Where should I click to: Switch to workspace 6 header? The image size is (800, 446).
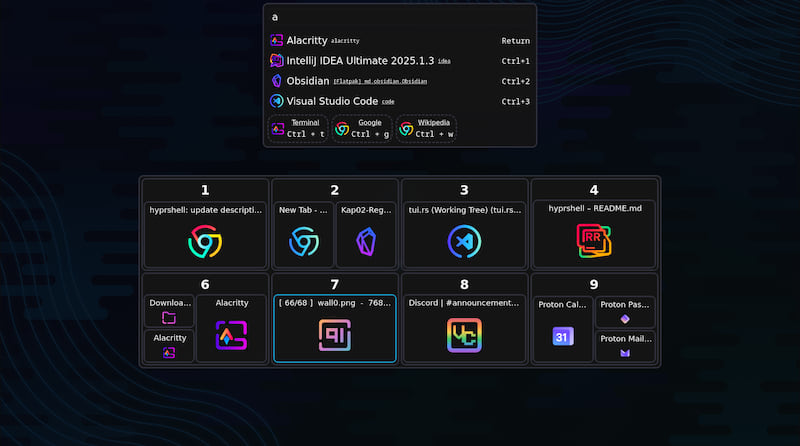point(205,285)
